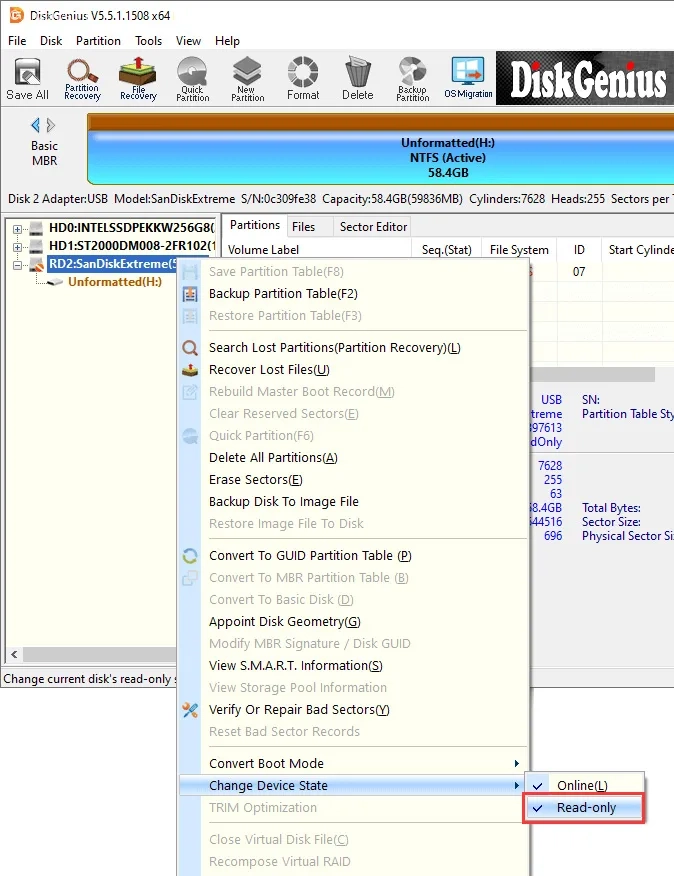Choose Search Lost Partitions(Partition Recovery)

(x=334, y=348)
